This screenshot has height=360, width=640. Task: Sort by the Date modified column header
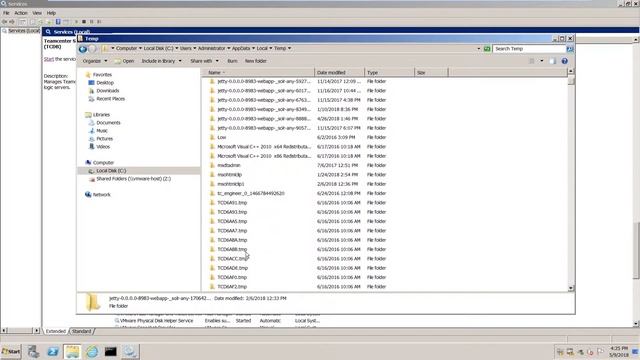[339, 73]
